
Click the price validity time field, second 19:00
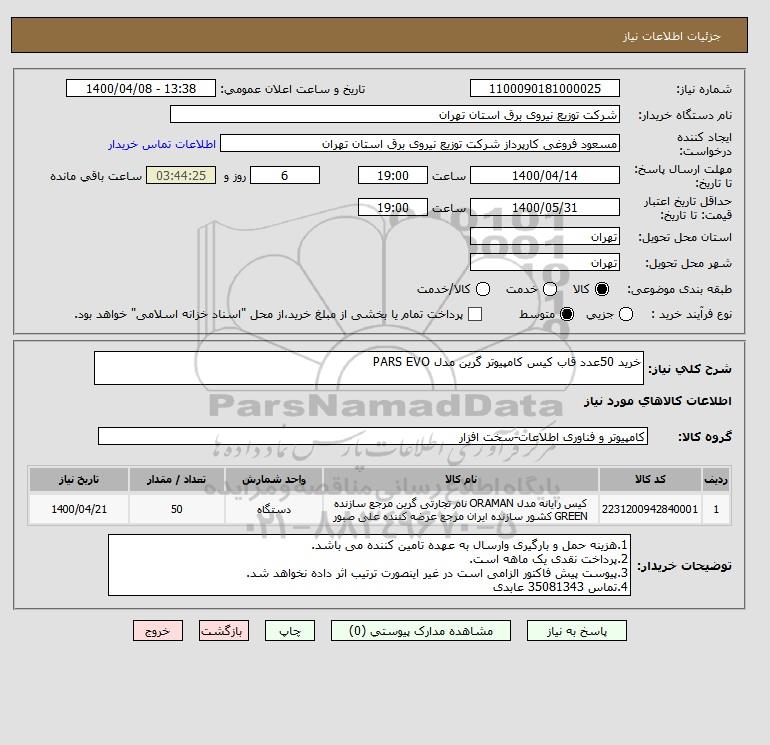393,207
